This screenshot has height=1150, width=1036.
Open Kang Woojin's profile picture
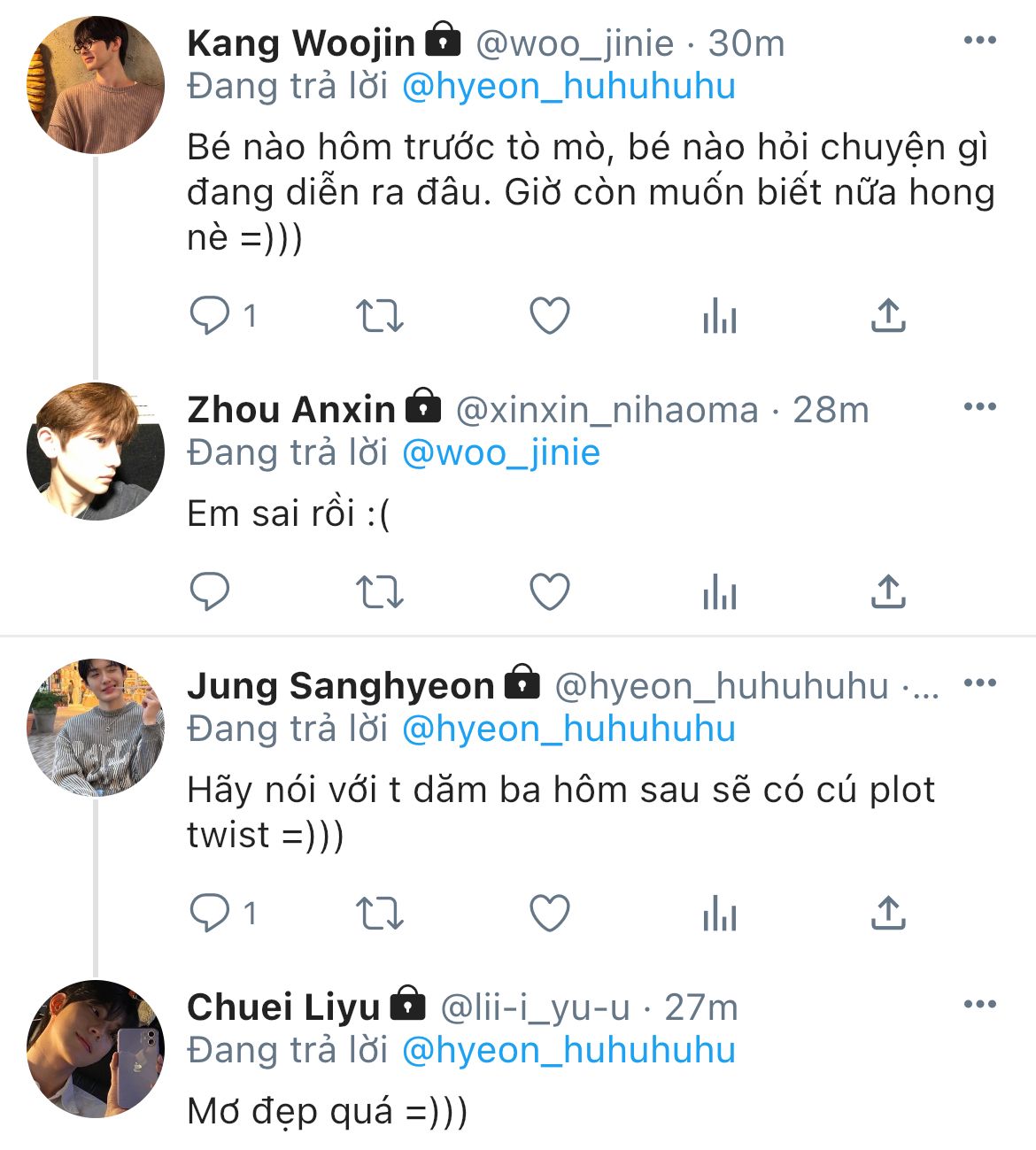point(96,85)
